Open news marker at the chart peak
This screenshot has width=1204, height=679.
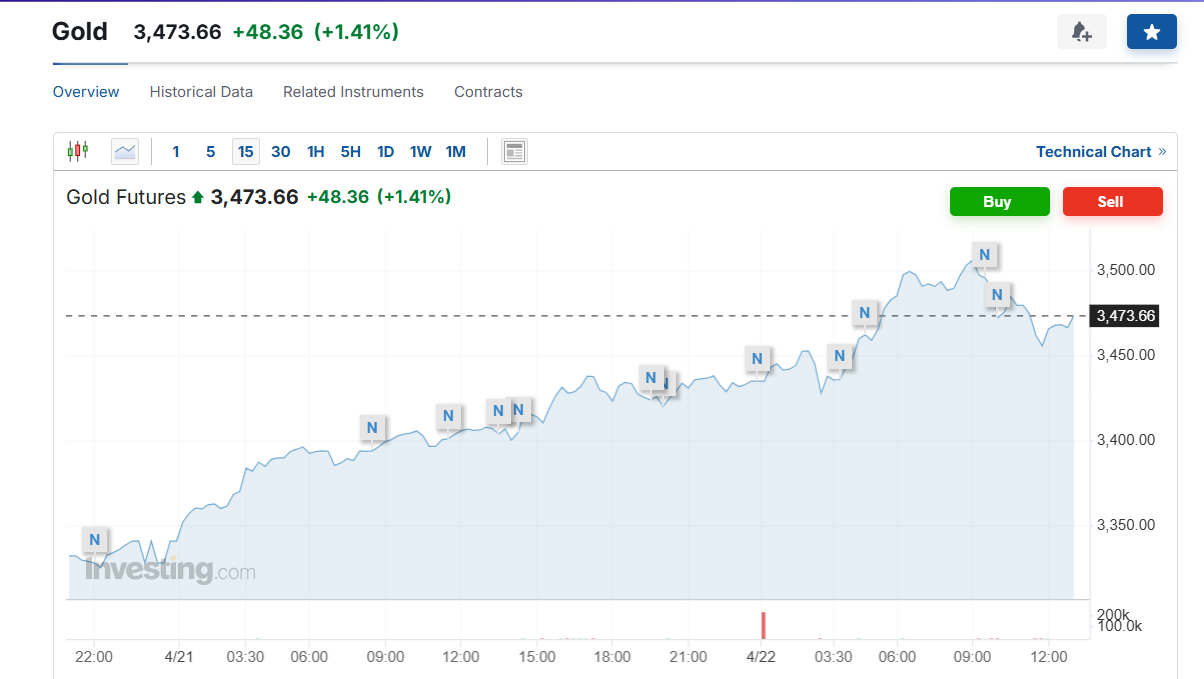click(x=984, y=255)
